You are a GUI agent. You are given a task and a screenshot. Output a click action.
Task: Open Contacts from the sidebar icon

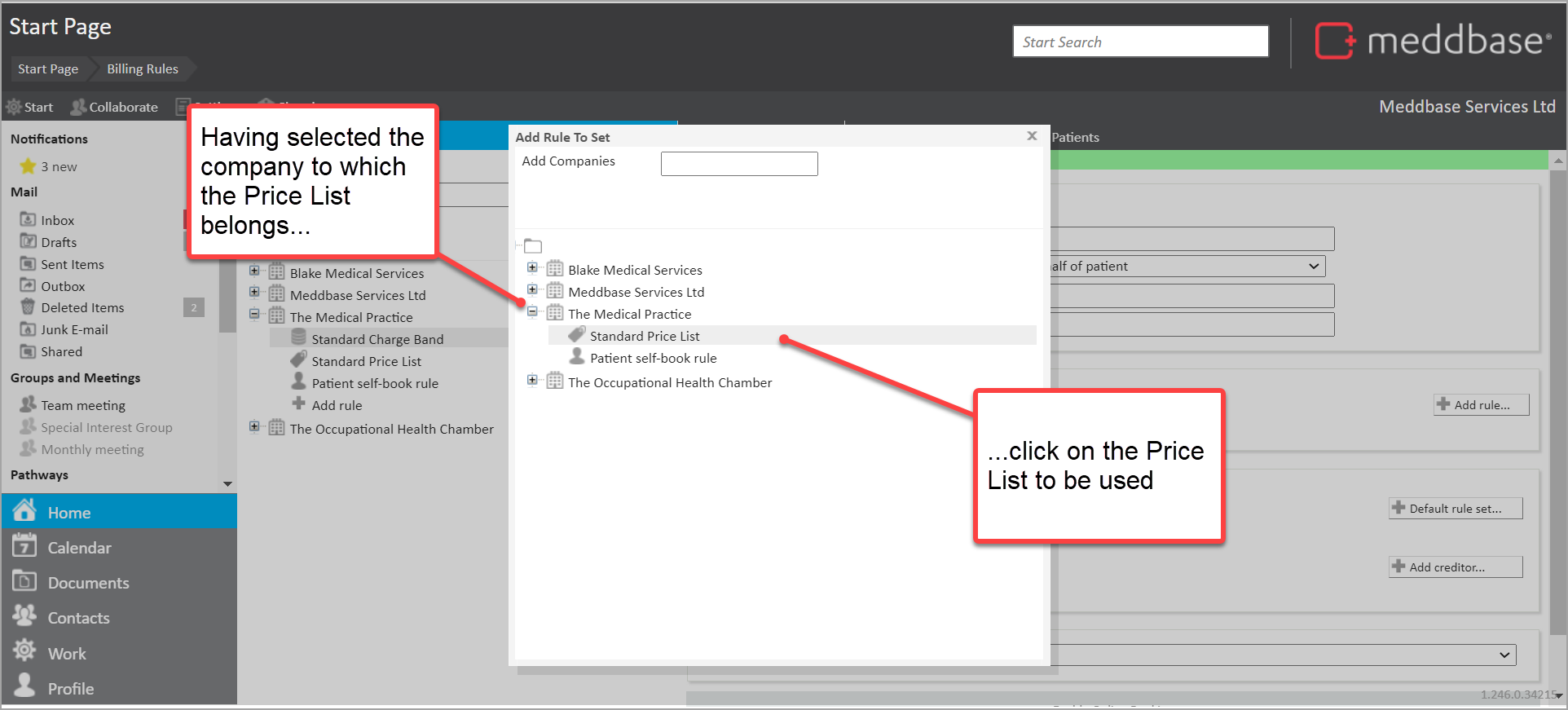tap(24, 616)
